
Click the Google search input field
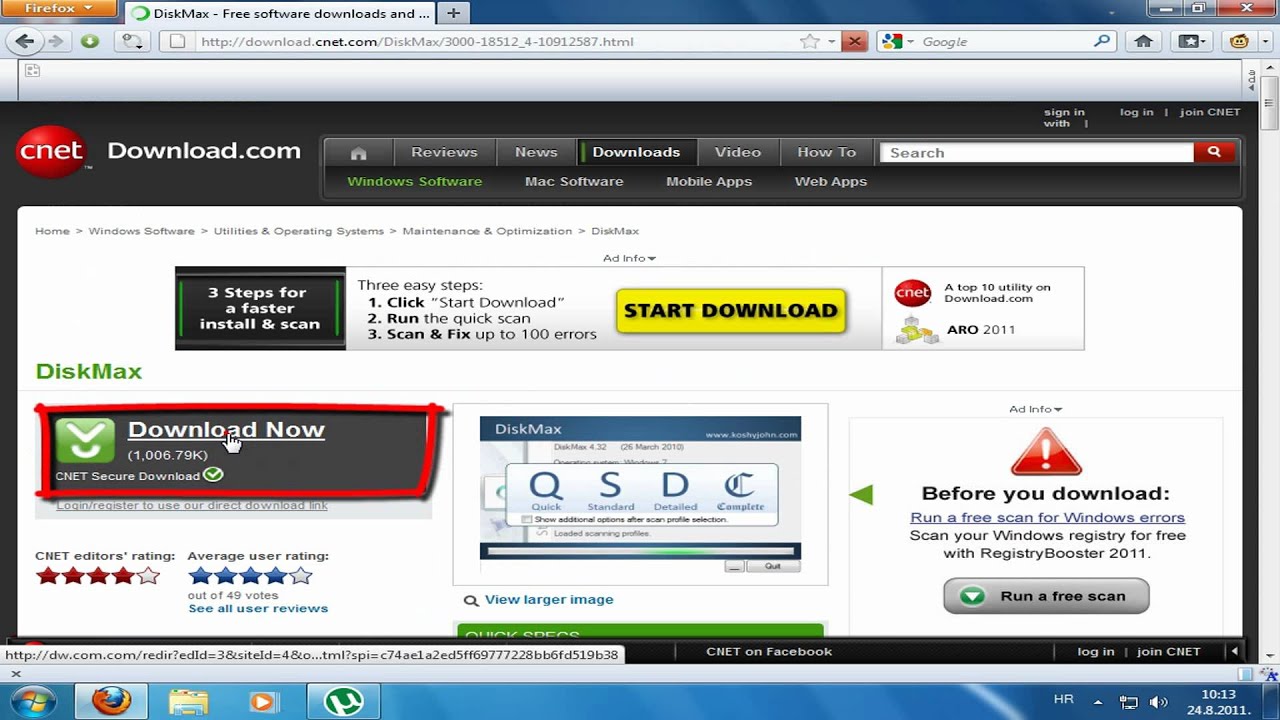click(x=1003, y=41)
